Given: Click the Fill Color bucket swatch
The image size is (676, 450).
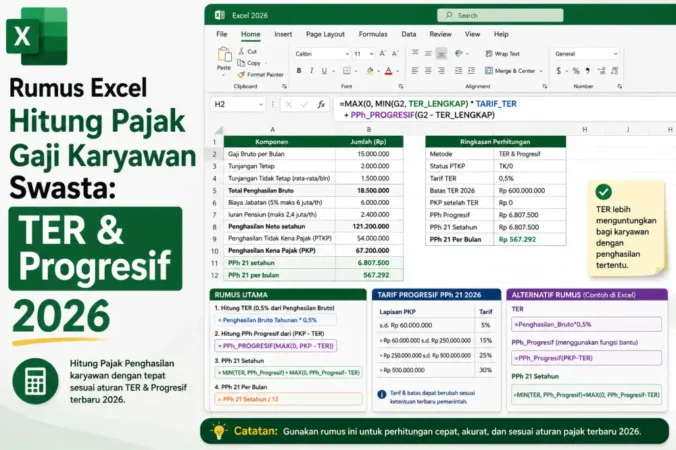Looking at the screenshot, I should point(370,71).
